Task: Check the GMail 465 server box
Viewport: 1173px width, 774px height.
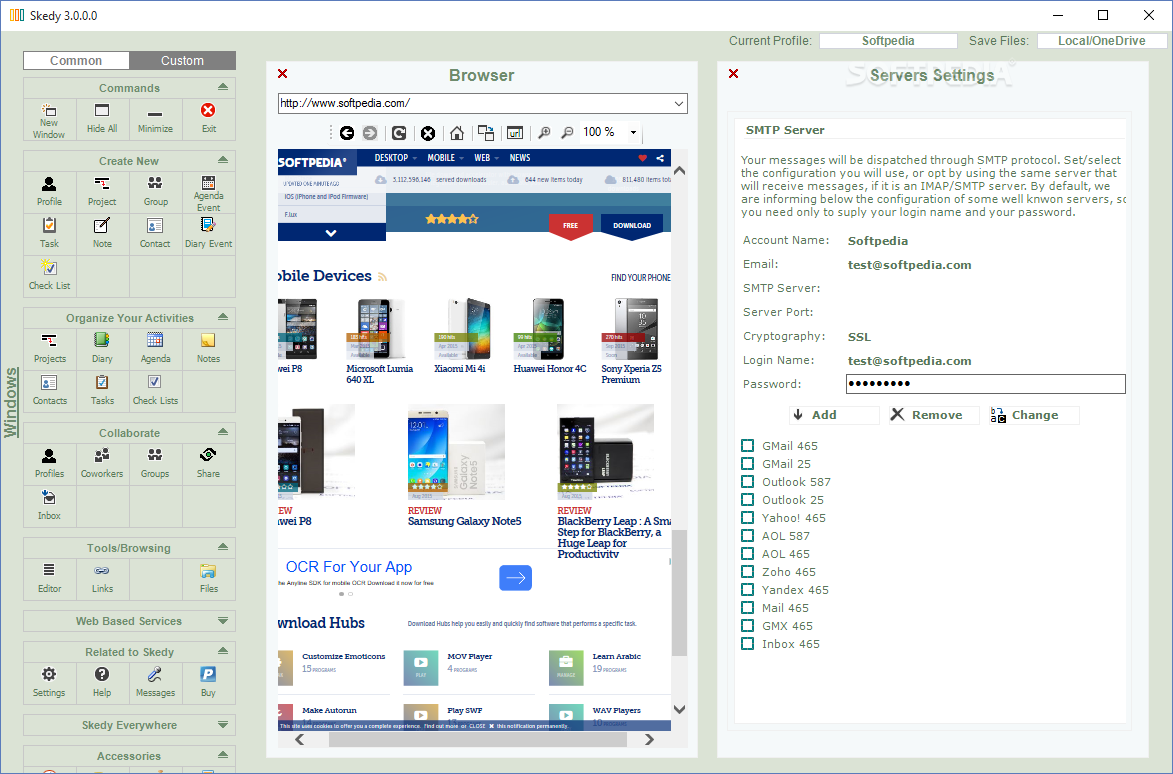Action: 747,446
